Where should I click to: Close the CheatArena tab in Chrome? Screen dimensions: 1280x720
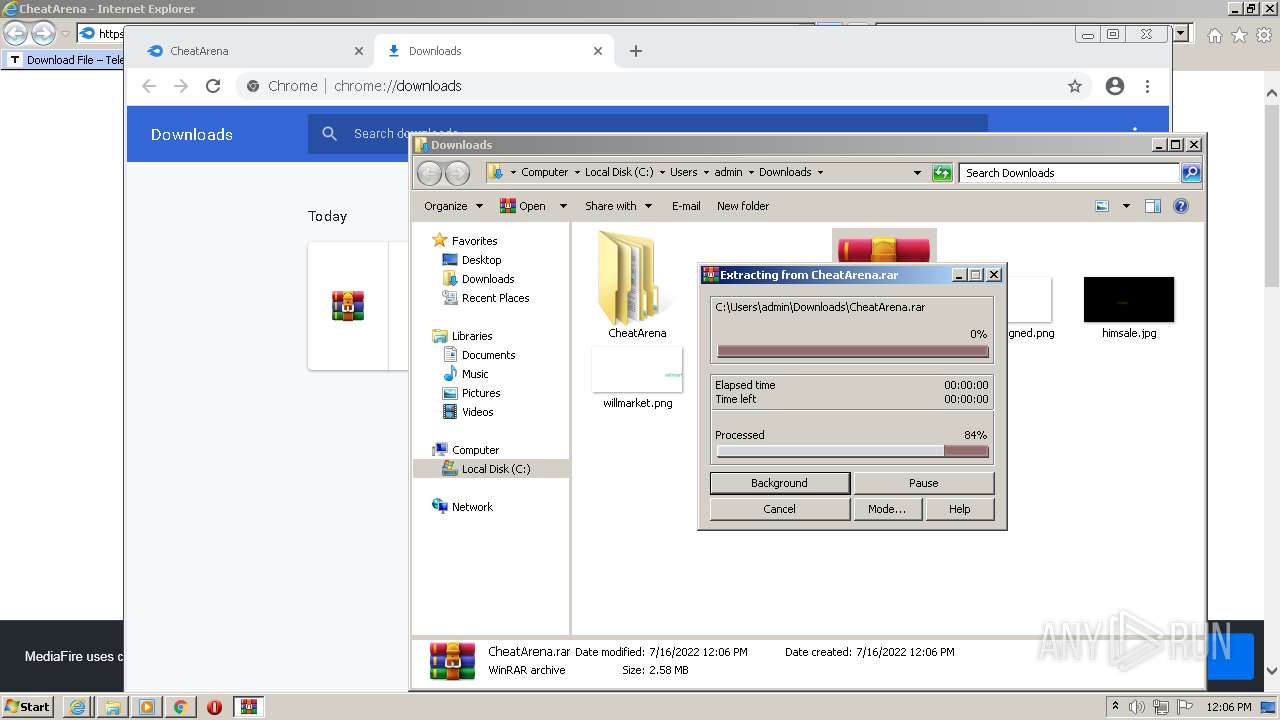coord(359,51)
